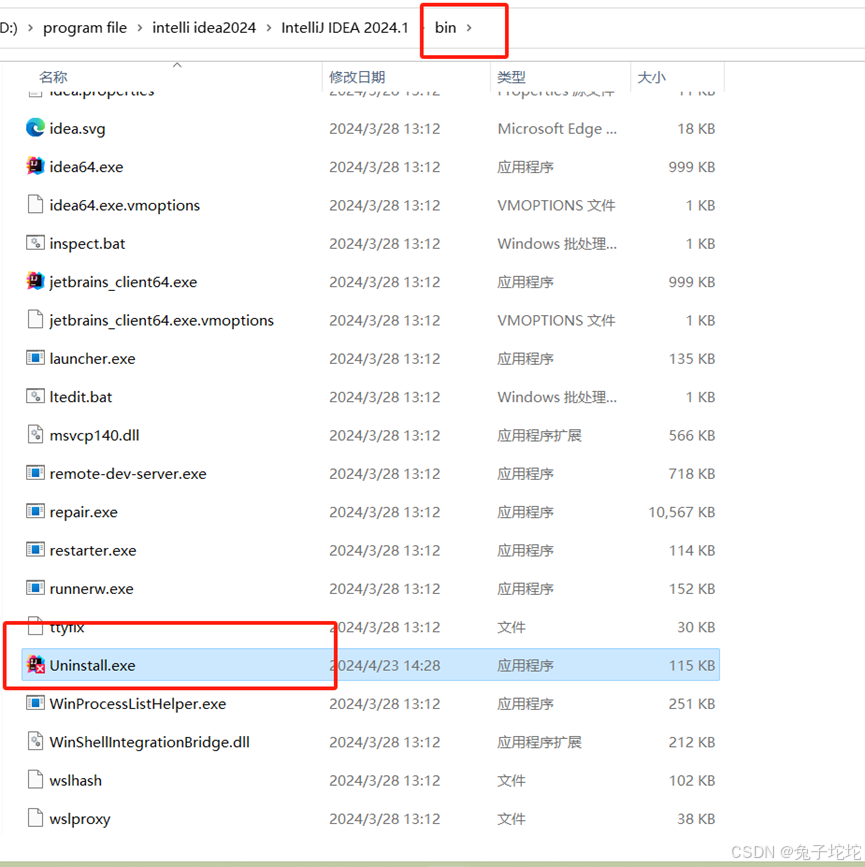Viewport: 865px width, 867px height.
Task: Click the 18 KB size value
Action: (696, 128)
